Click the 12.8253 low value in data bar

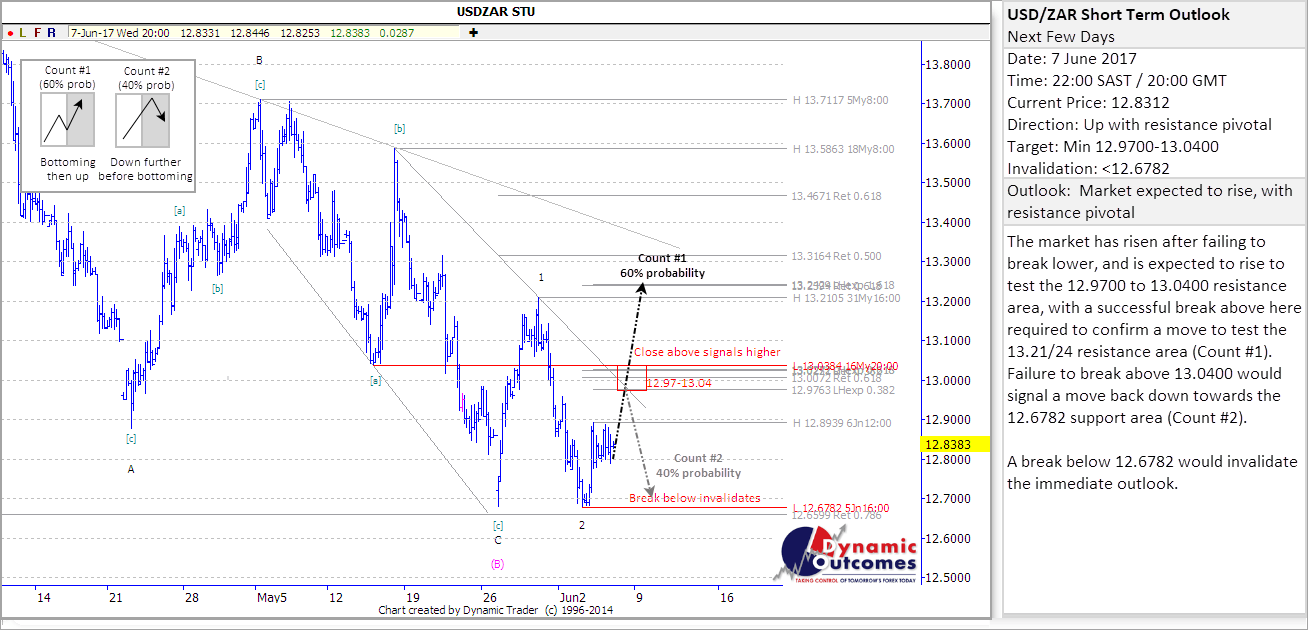tap(300, 32)
